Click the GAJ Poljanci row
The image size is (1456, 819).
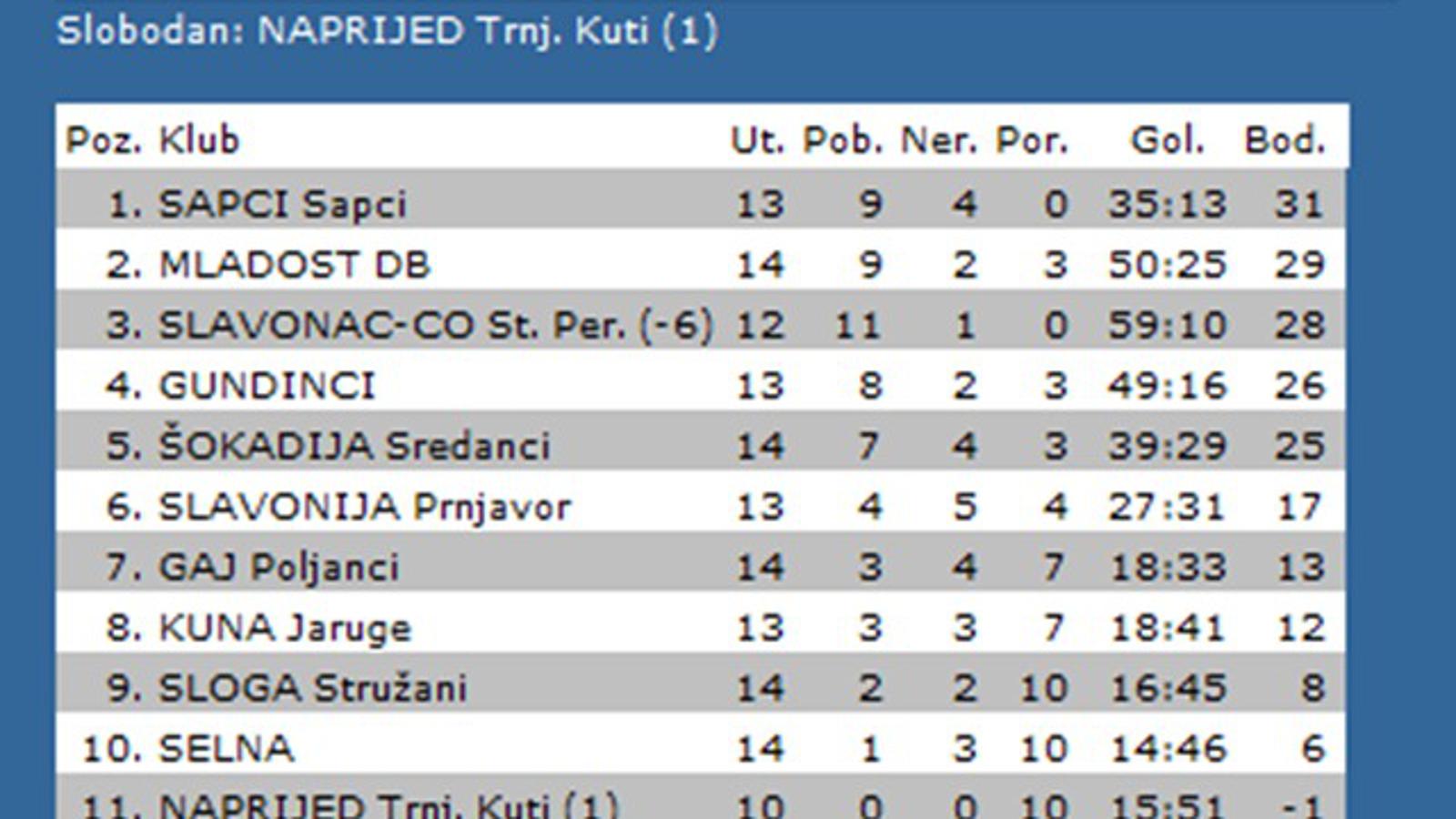(x=701, y=567)
